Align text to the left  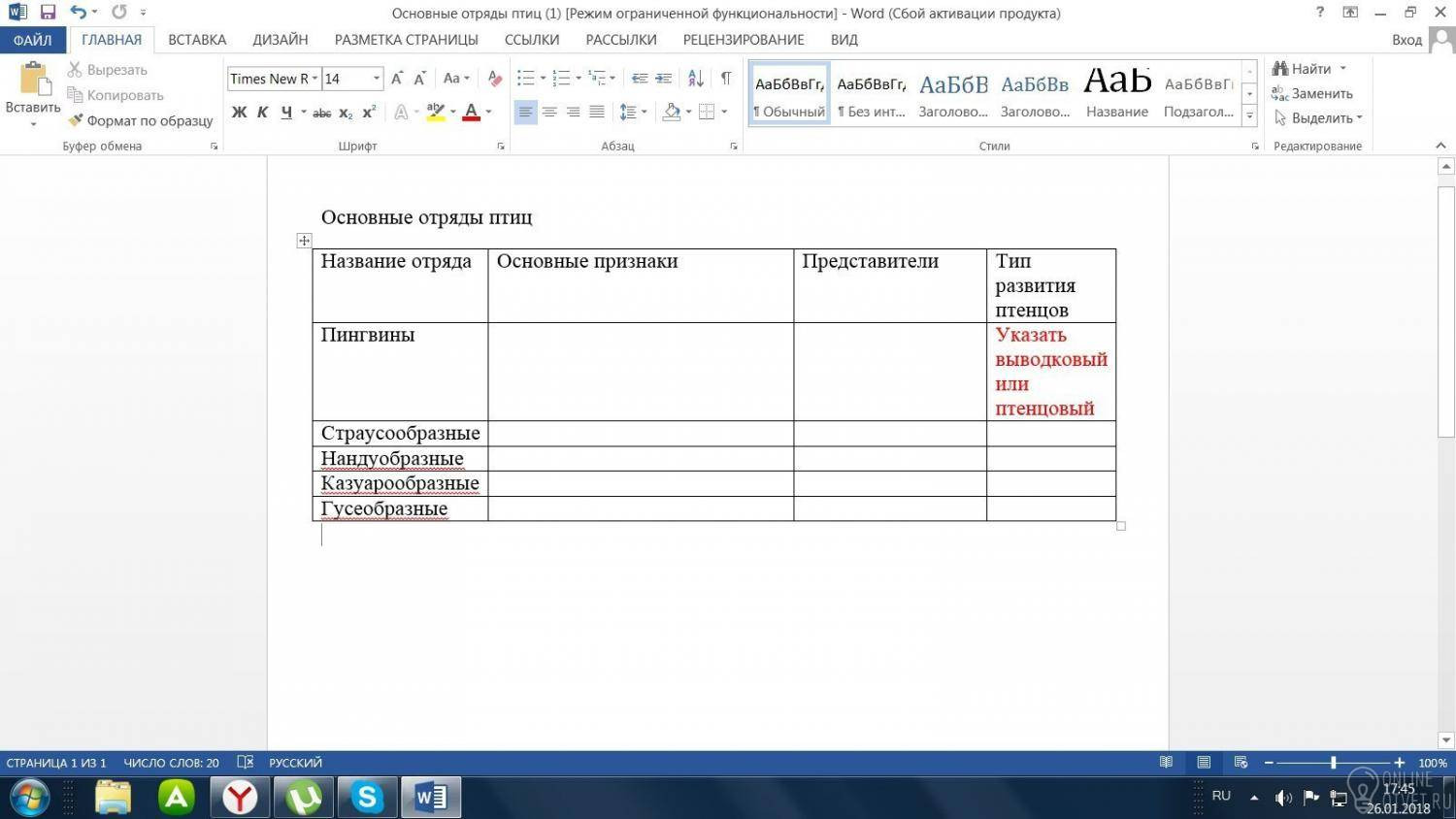(525, 113)
